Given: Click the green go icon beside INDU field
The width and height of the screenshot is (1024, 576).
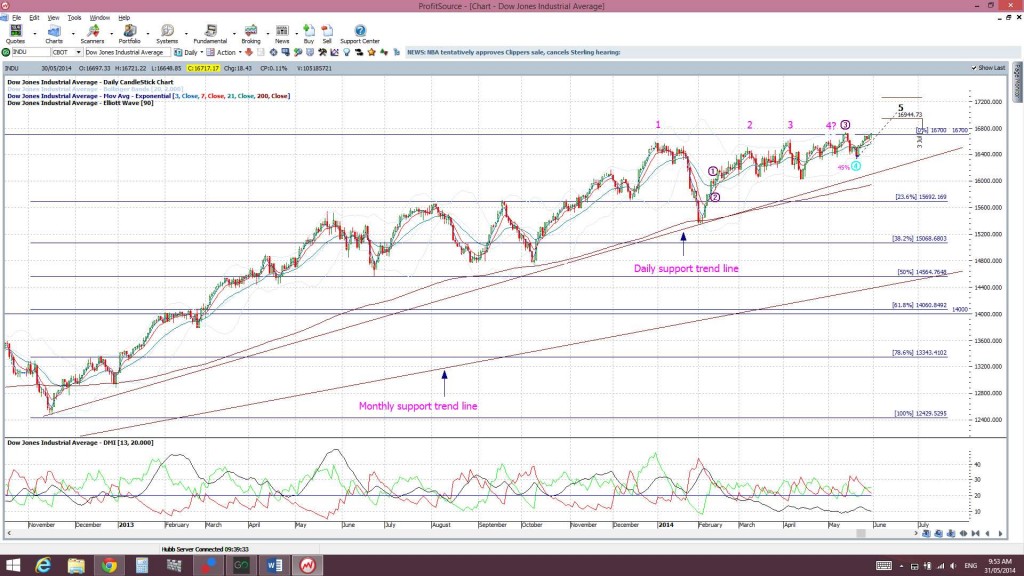Looking at the screenshot, I should click(x=6, y=52).
